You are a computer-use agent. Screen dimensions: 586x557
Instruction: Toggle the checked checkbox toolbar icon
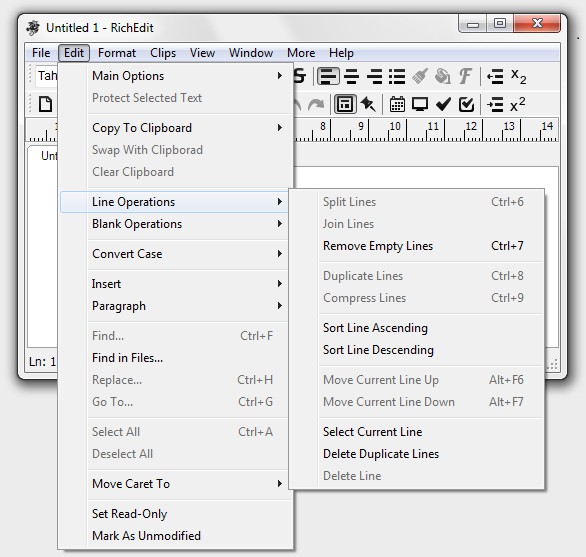coord(466,104)
